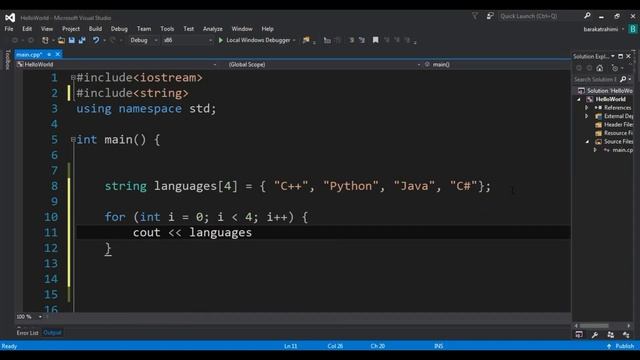Open the Team Explorer tab icon at bottom right
This screenshot has height=360, width=640.
click(611, 335)
